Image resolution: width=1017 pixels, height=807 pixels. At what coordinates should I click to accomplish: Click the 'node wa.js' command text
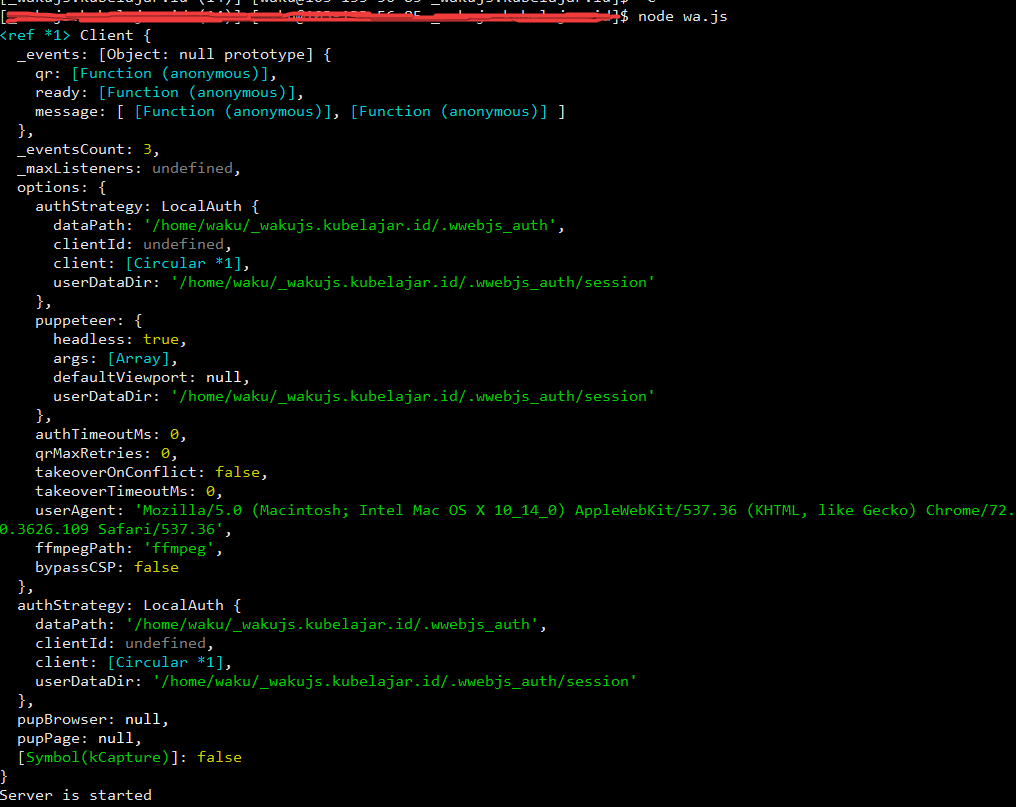(682, 16)
